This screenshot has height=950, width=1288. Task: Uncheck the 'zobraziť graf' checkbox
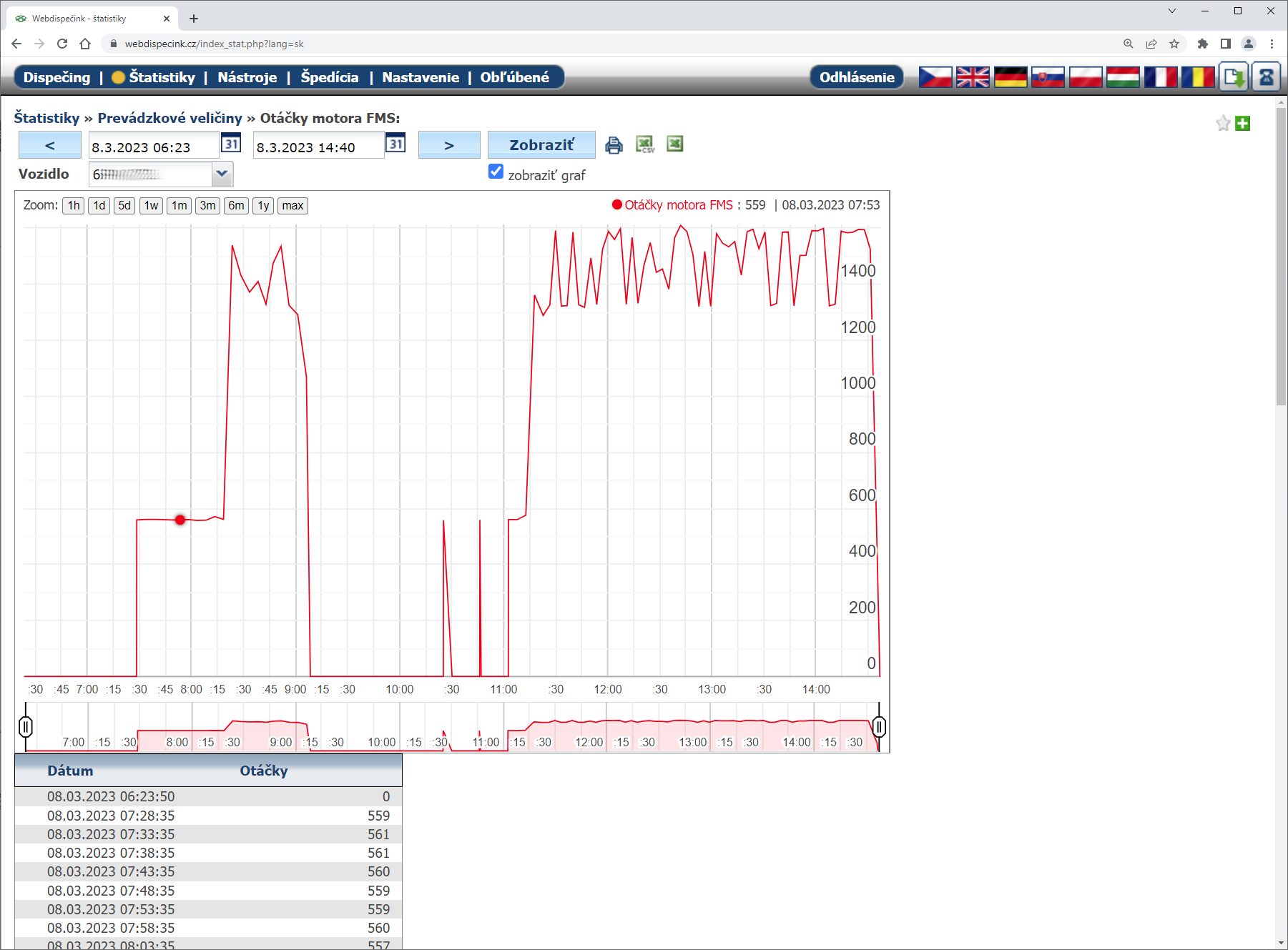[x=496, y=172]
